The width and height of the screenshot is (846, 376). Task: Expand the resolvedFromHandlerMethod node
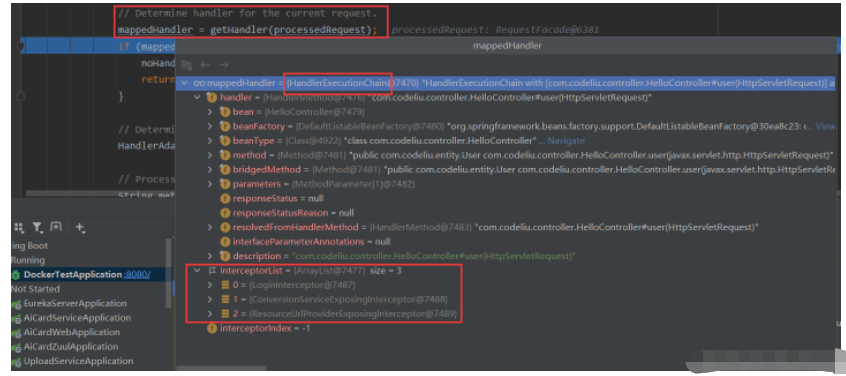click(210, 227)
